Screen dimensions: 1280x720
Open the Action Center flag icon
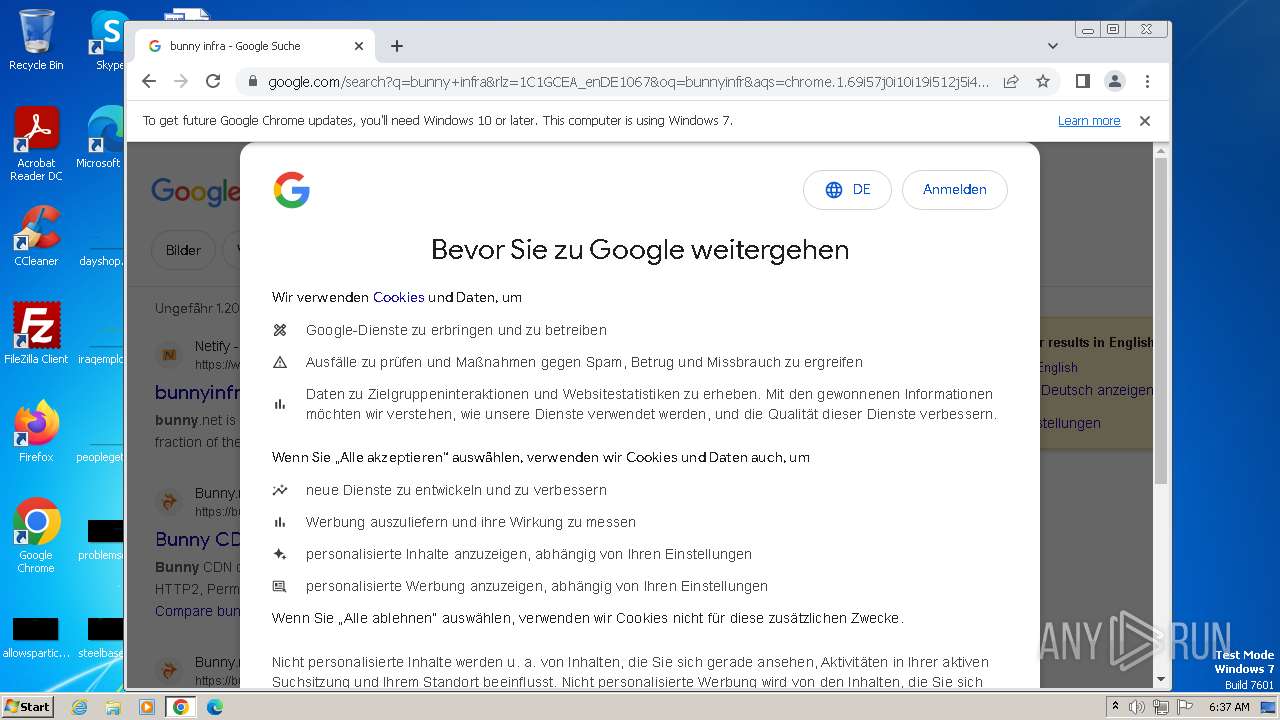click(1185, 707)
